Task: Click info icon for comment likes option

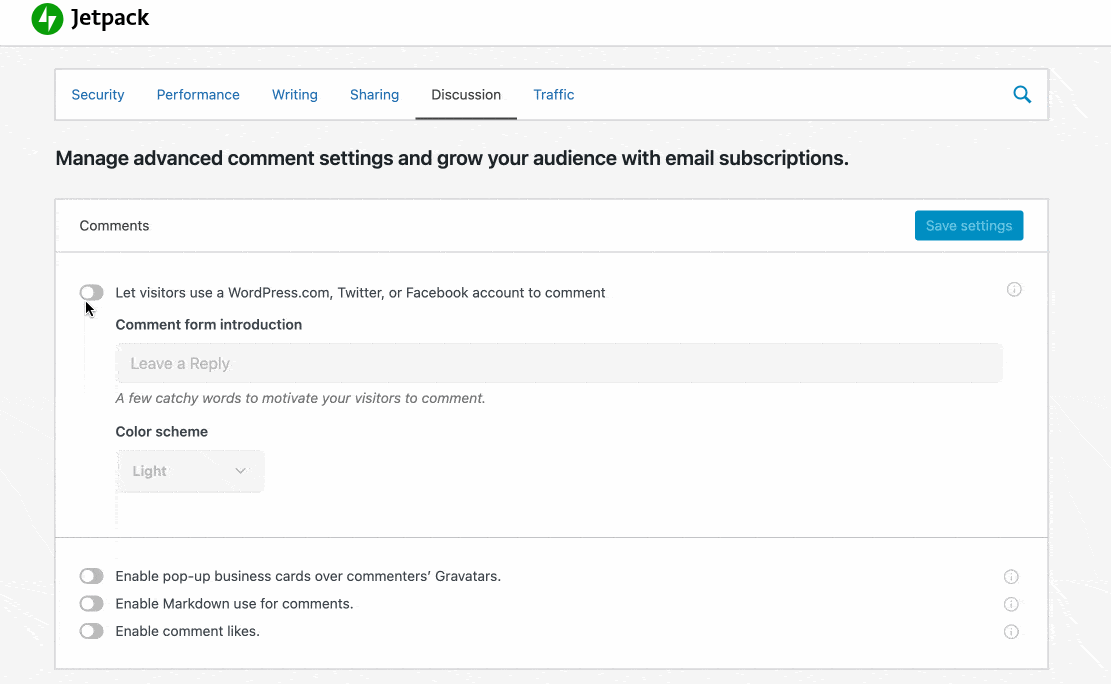Action: point(1011,632)
